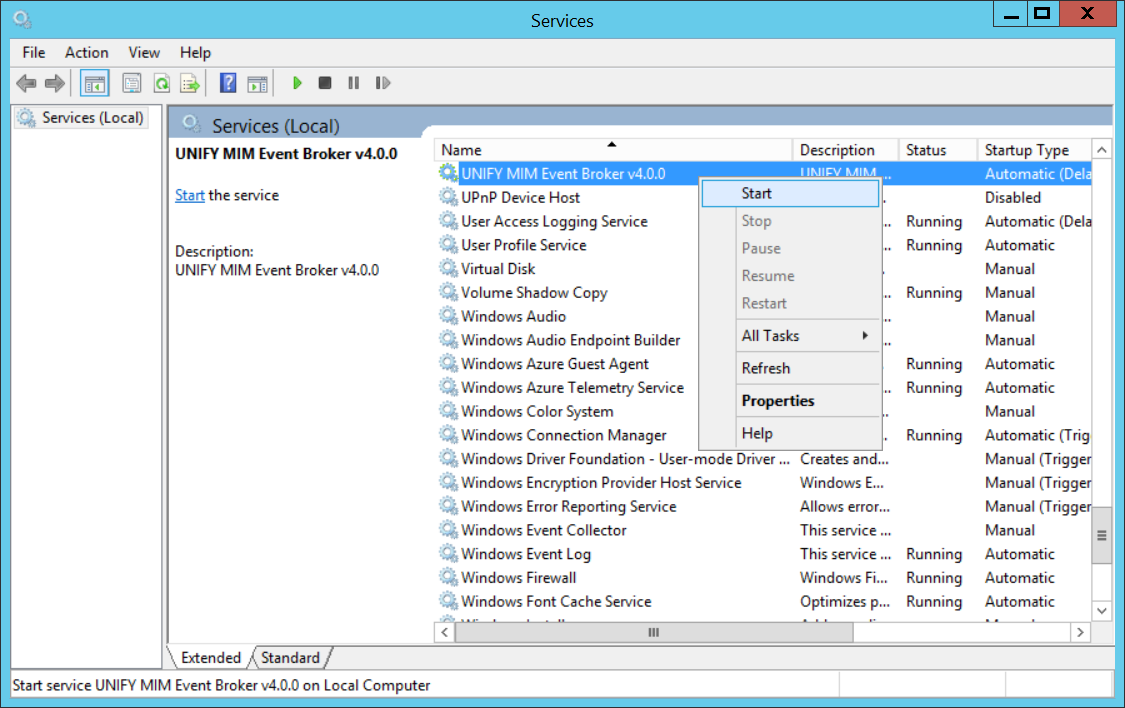Screen dimensions: 1125x708
Task: Click the Export List toolbar icon
Action: coord(190,83)
